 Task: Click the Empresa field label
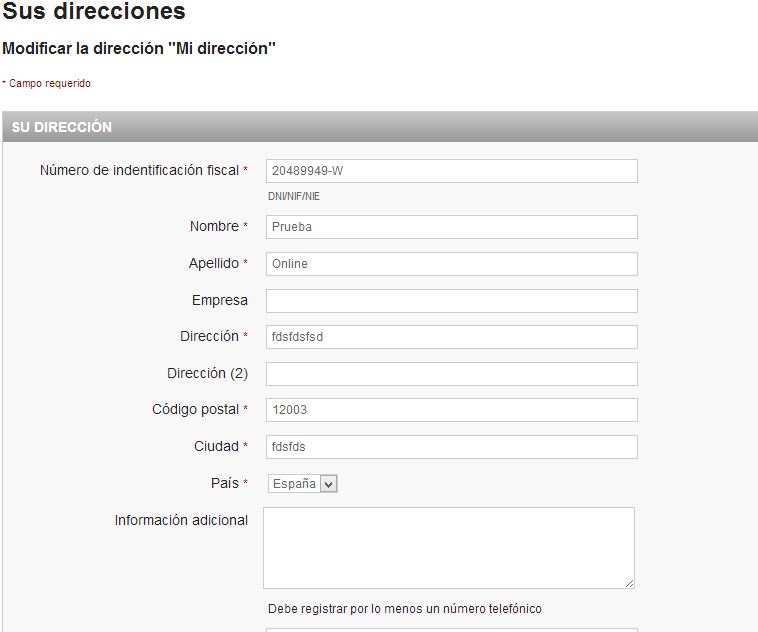(219, 300)
